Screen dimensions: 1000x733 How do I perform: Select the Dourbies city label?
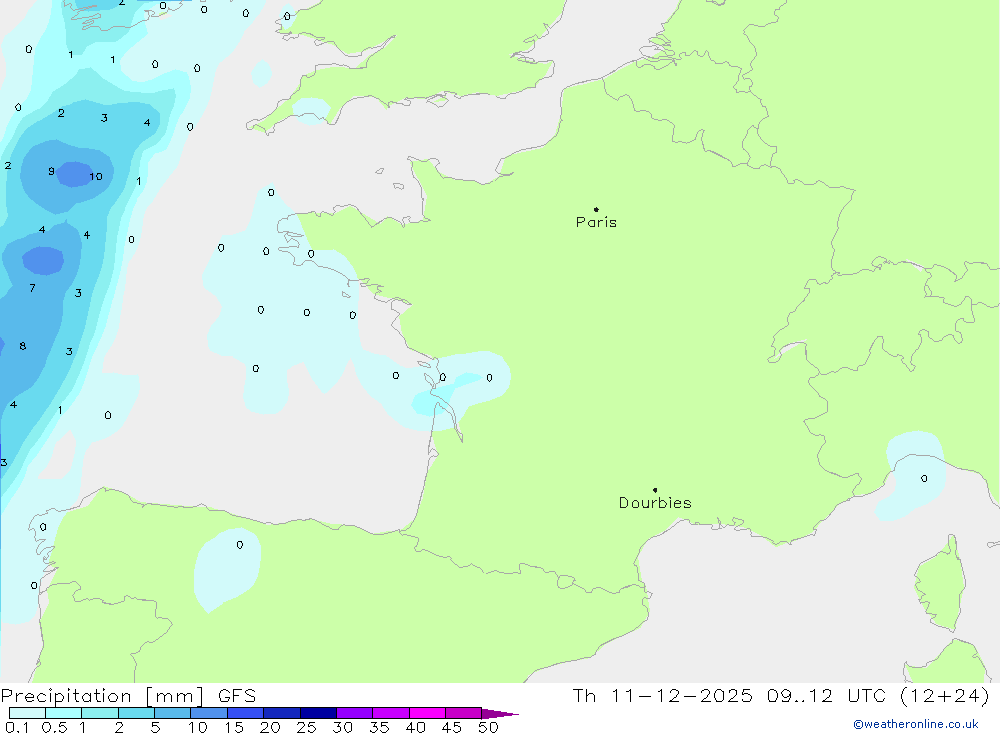pyautogui.click(x=655, y=503)
